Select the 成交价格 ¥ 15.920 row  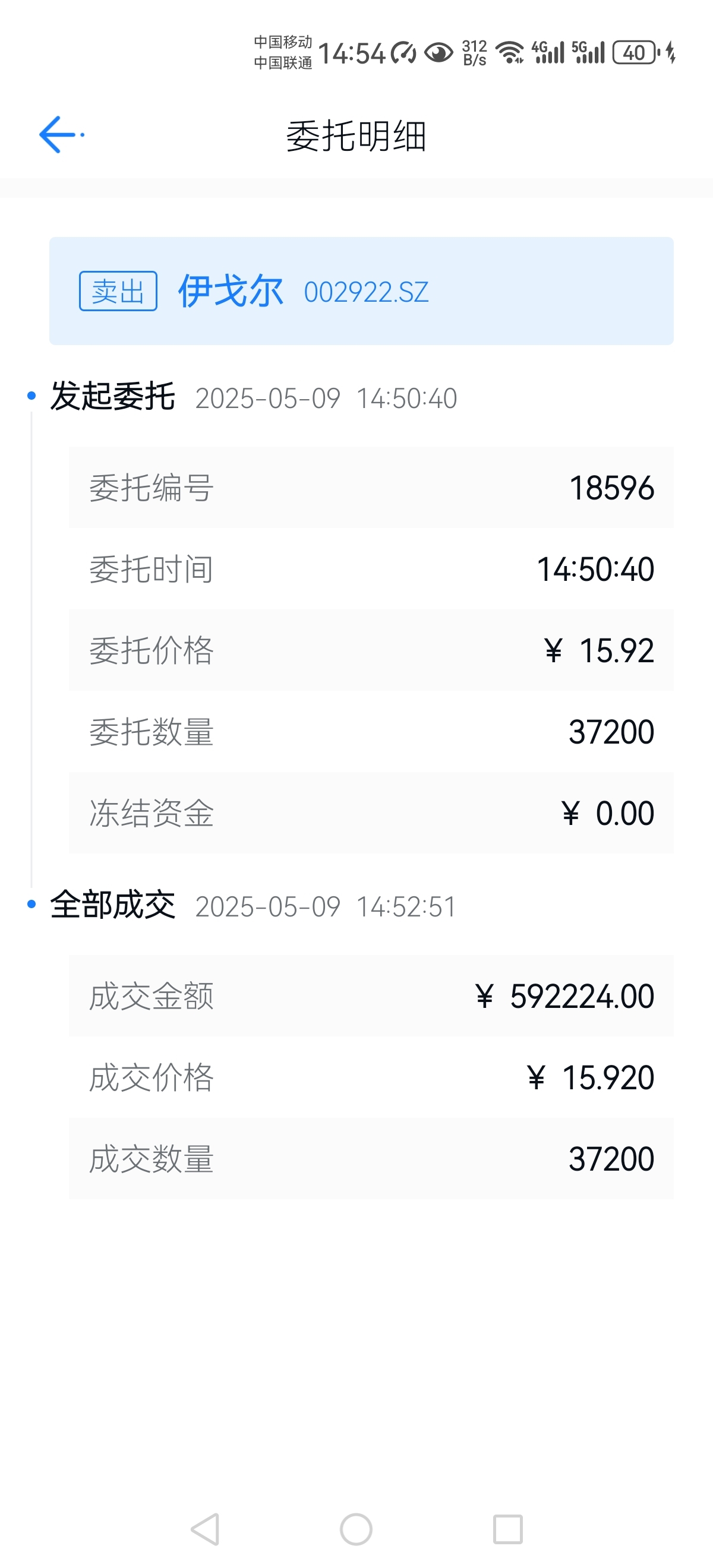click(371, 1077)
